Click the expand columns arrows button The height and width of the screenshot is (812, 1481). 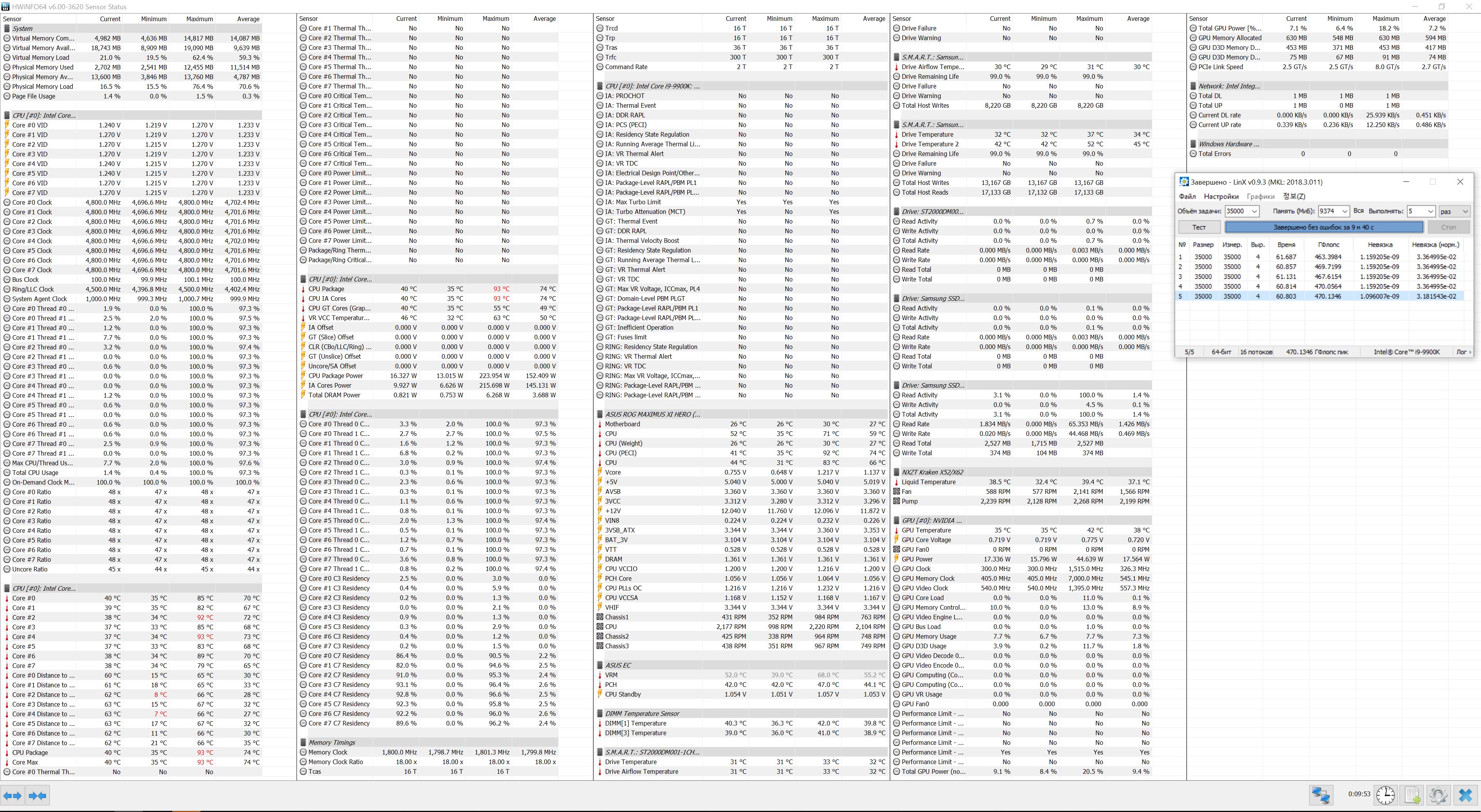[12, 795]
